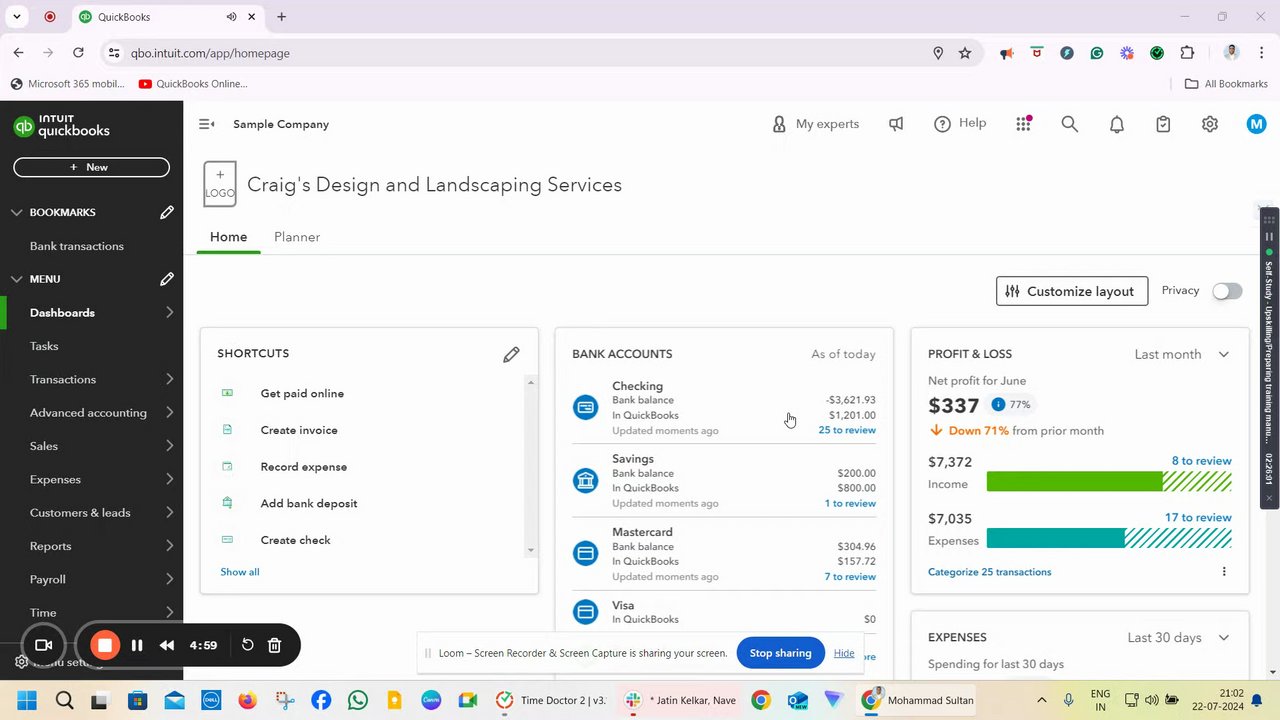Click Stop sharing button

coord(780,653)
